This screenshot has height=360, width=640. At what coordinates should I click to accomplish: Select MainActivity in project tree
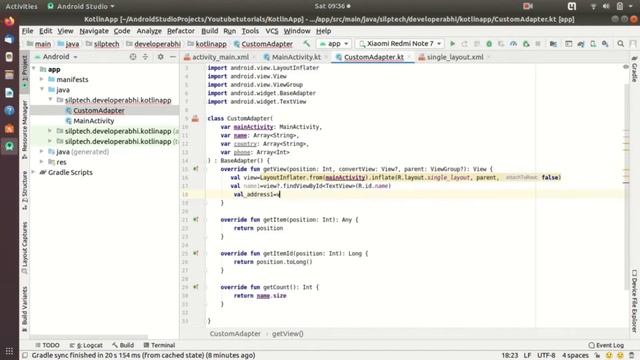tap(93, 120)
